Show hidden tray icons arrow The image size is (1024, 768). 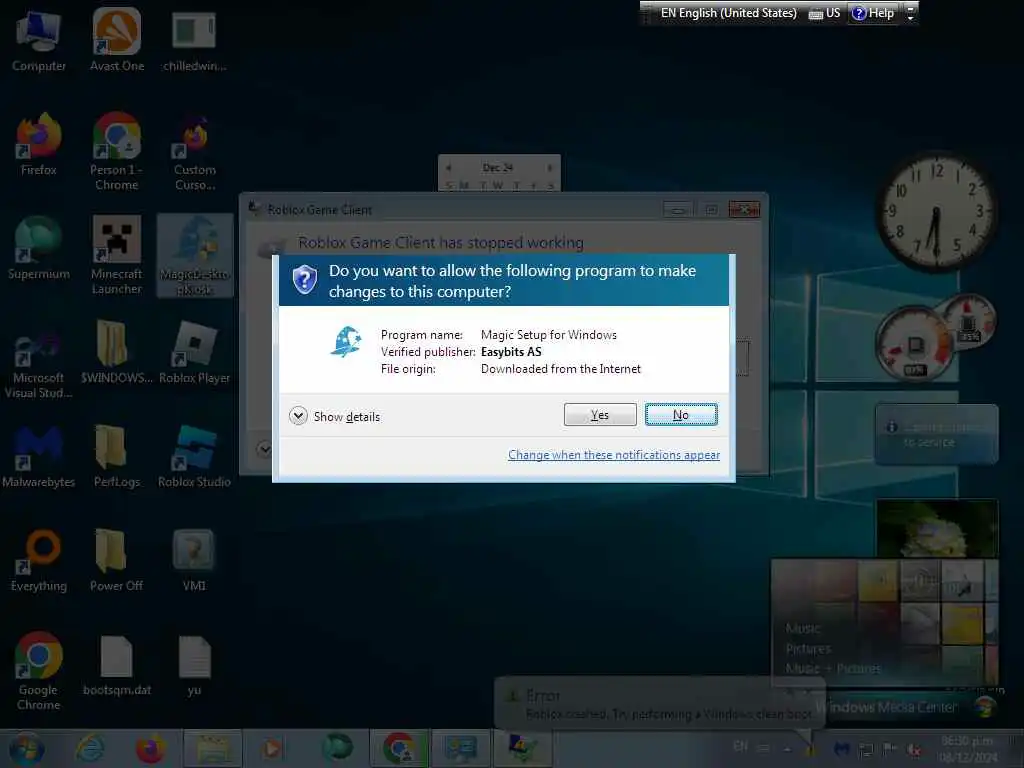coord(788,748)
